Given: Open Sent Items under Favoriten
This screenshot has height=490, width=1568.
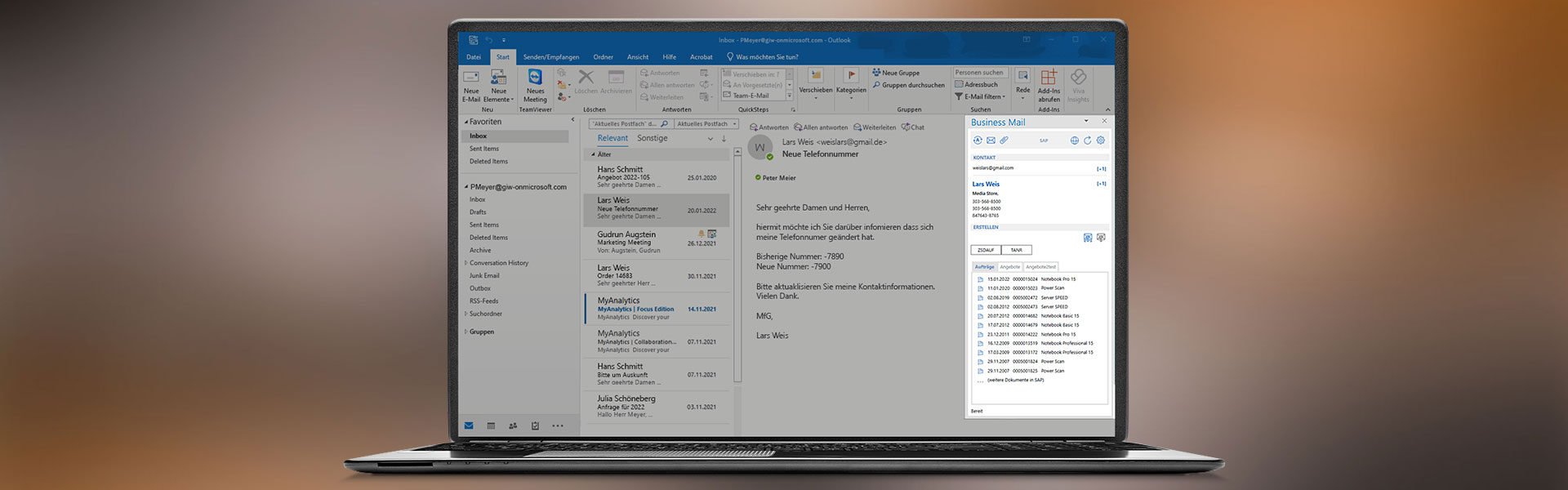Looking at the screenshot, I should (483, 149).
